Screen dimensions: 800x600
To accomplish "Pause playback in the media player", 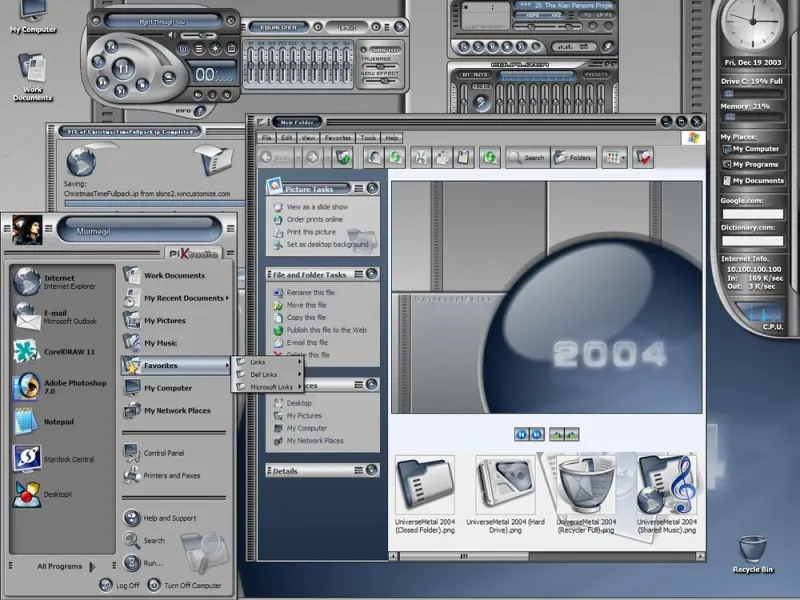I will (x=124, y=69).
